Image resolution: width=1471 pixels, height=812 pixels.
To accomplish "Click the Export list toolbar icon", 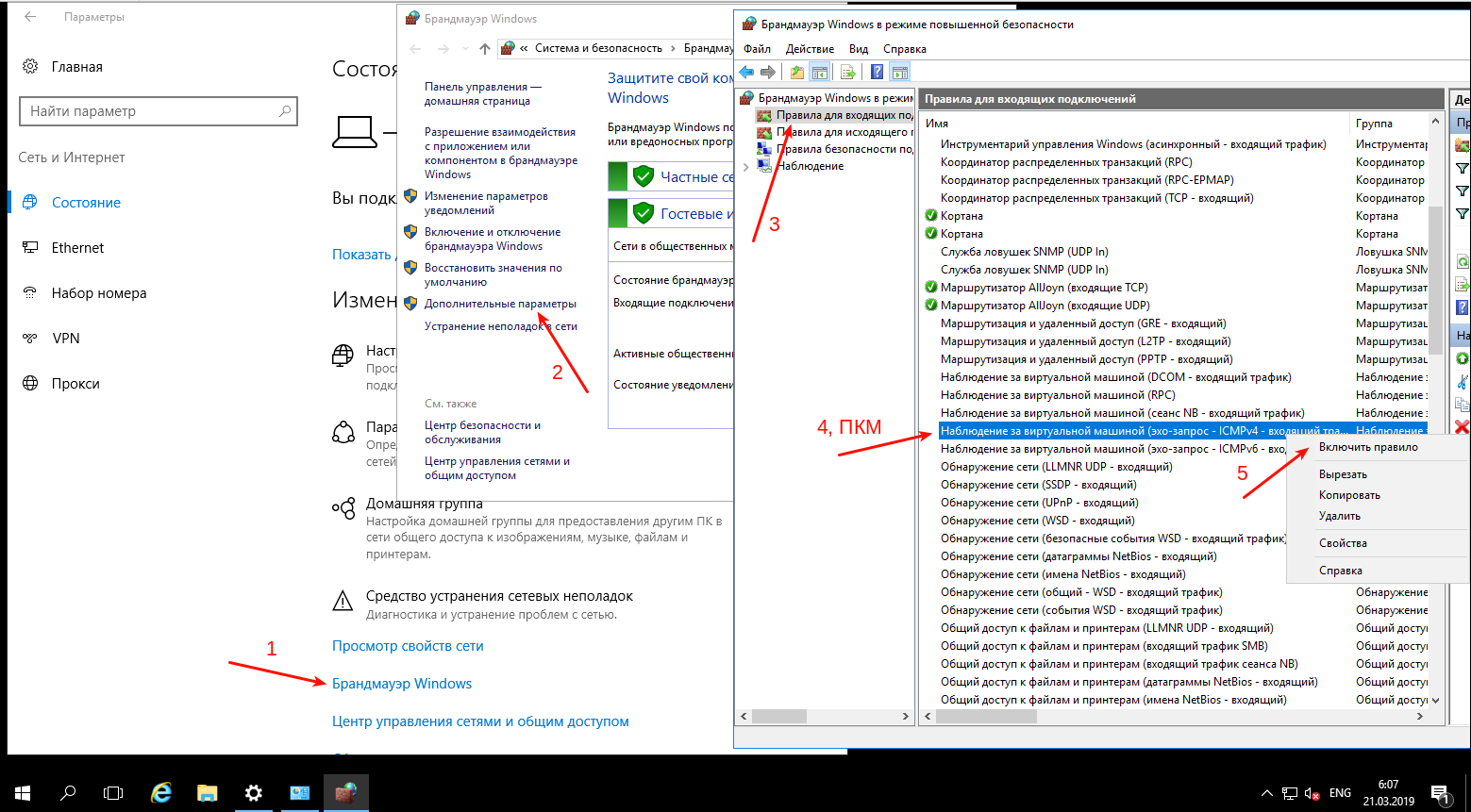I will click(x=848, y=73).
